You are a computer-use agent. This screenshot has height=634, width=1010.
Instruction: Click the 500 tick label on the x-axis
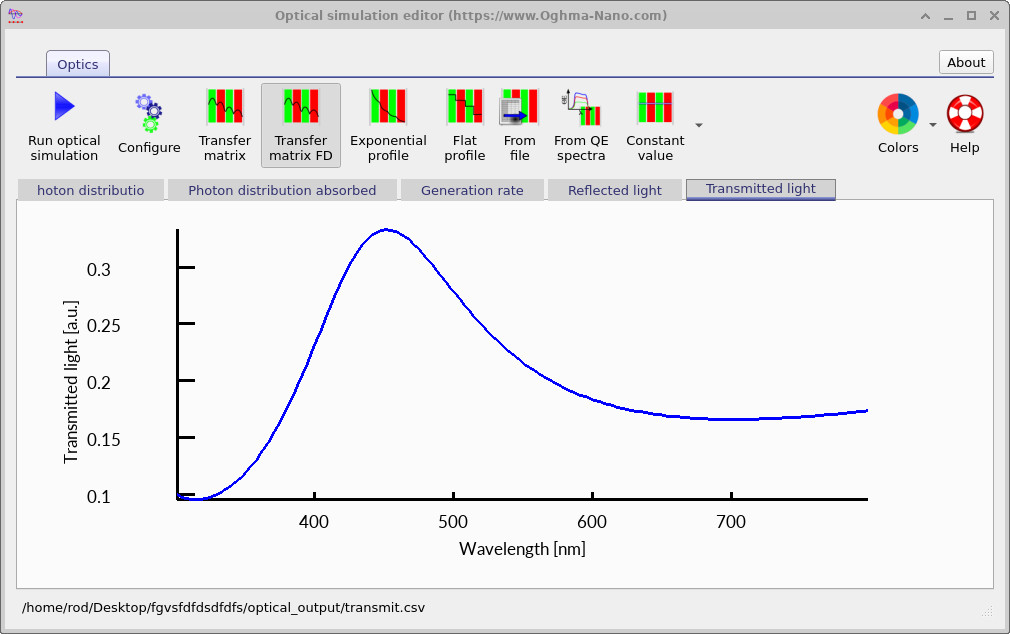point(453,522)
